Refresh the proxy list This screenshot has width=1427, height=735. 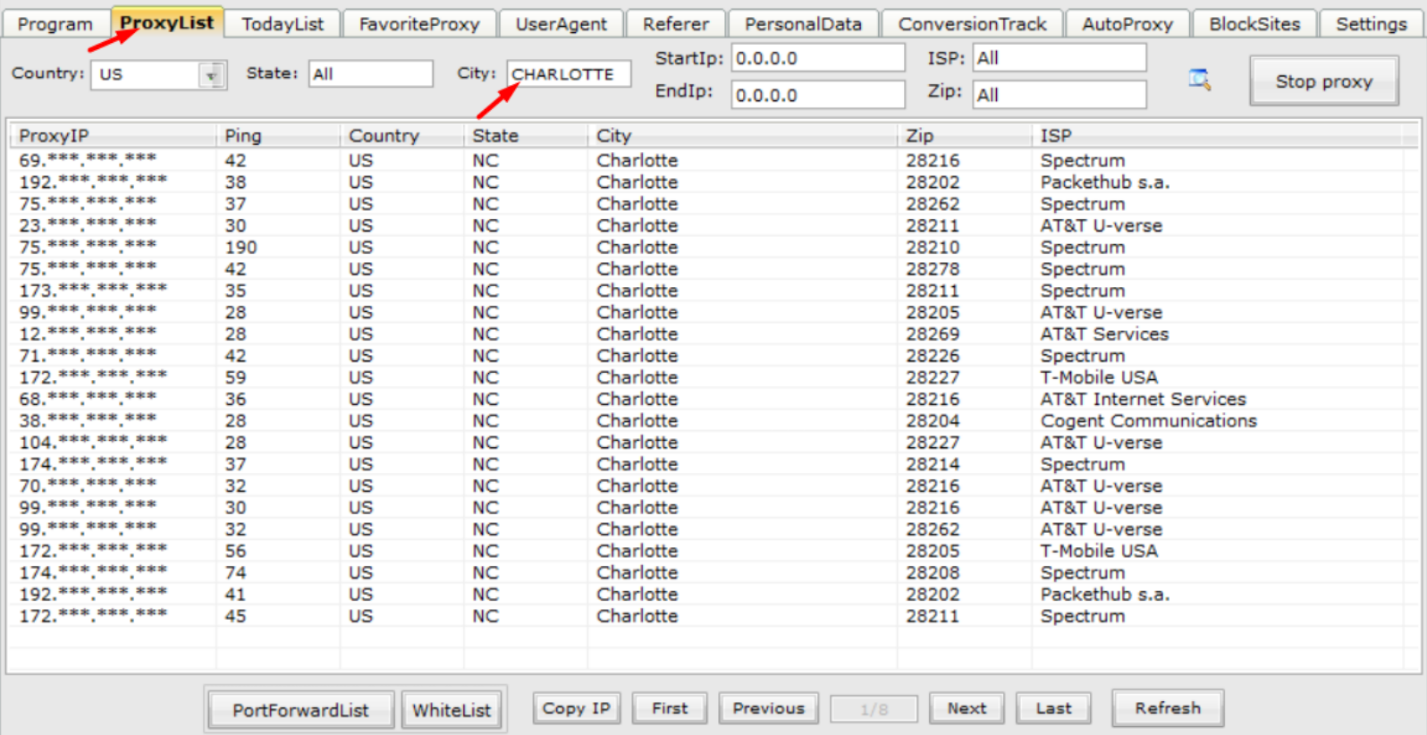1168,708
